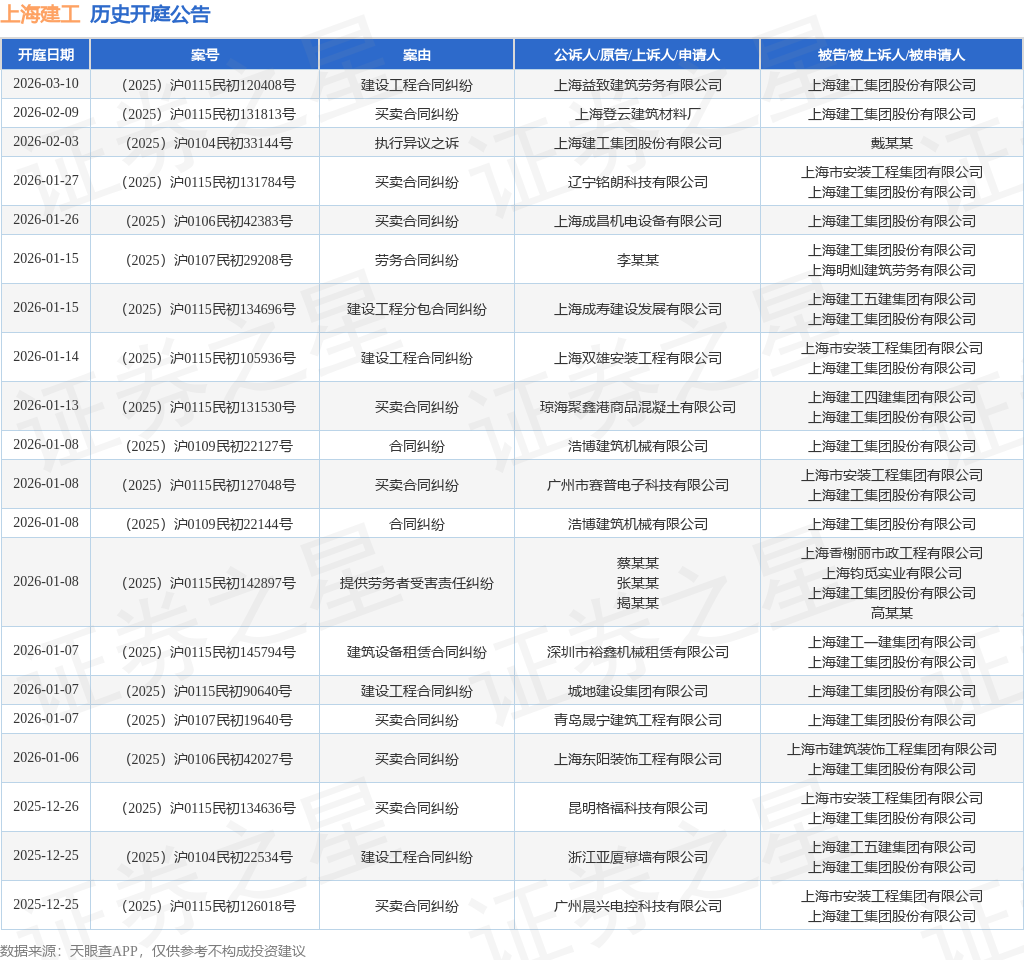The width and height of the screenshot is (1024, 960).
Task: Click plaintiff 揭某某
Action: coord(638,603)
